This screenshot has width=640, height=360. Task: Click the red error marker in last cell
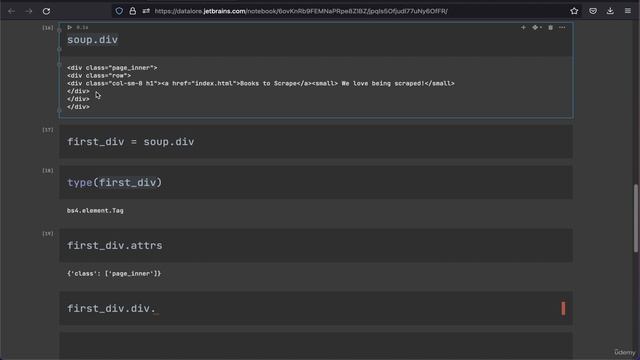[563, 308]
